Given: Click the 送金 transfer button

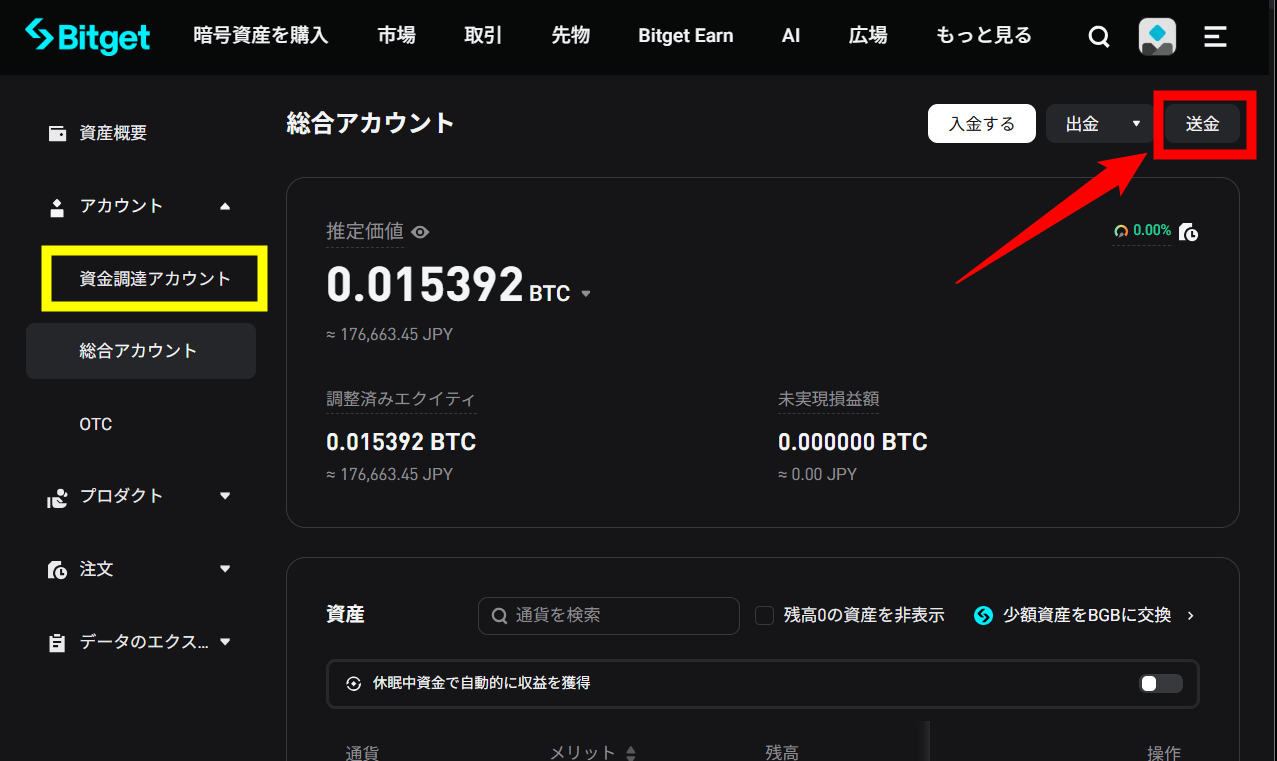Looking at the screenshot, I should click(x=1202, y=124).
